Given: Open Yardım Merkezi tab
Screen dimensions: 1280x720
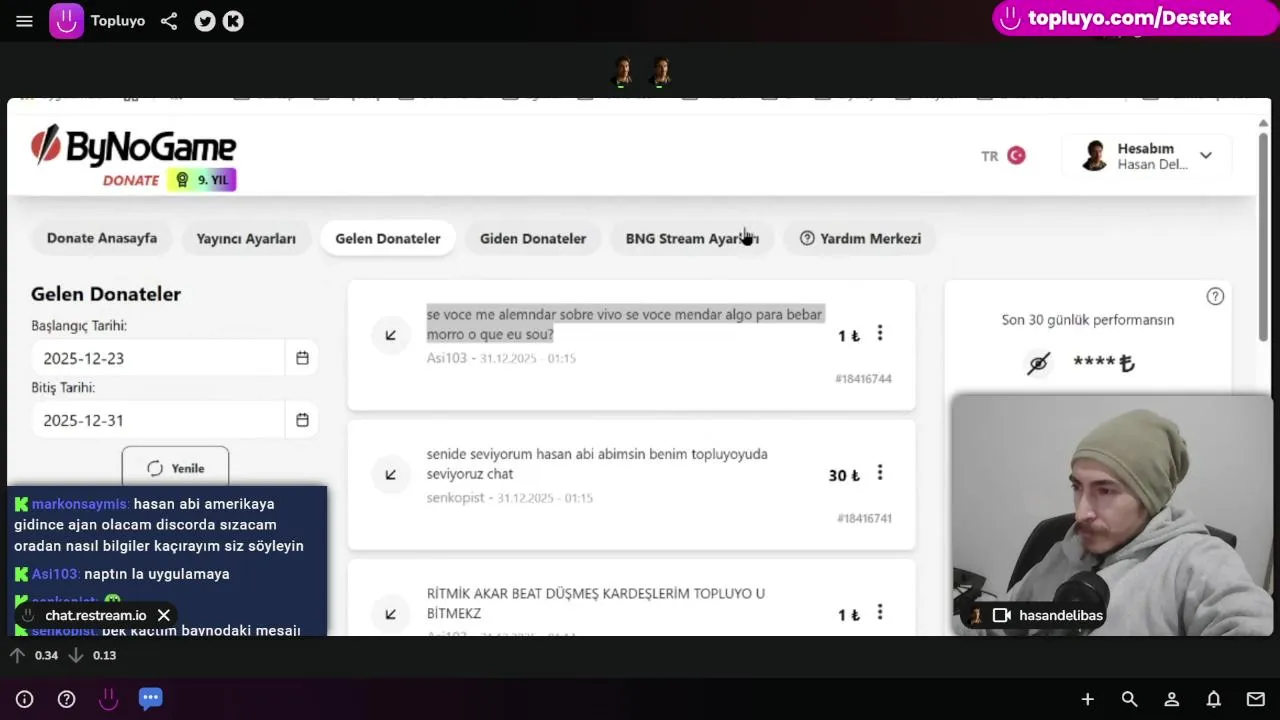Looking at the screenshot, I should (860, 238).
